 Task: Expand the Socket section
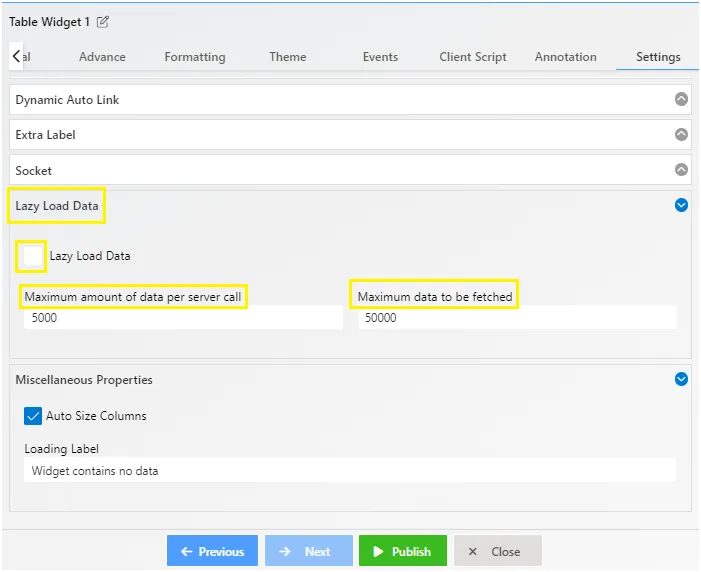click(x=681, y=169)
